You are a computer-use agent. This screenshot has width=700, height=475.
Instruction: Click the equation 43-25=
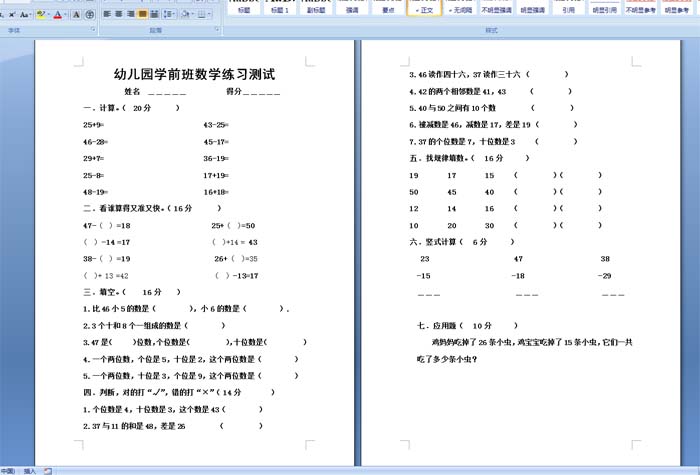coord(216,125)
